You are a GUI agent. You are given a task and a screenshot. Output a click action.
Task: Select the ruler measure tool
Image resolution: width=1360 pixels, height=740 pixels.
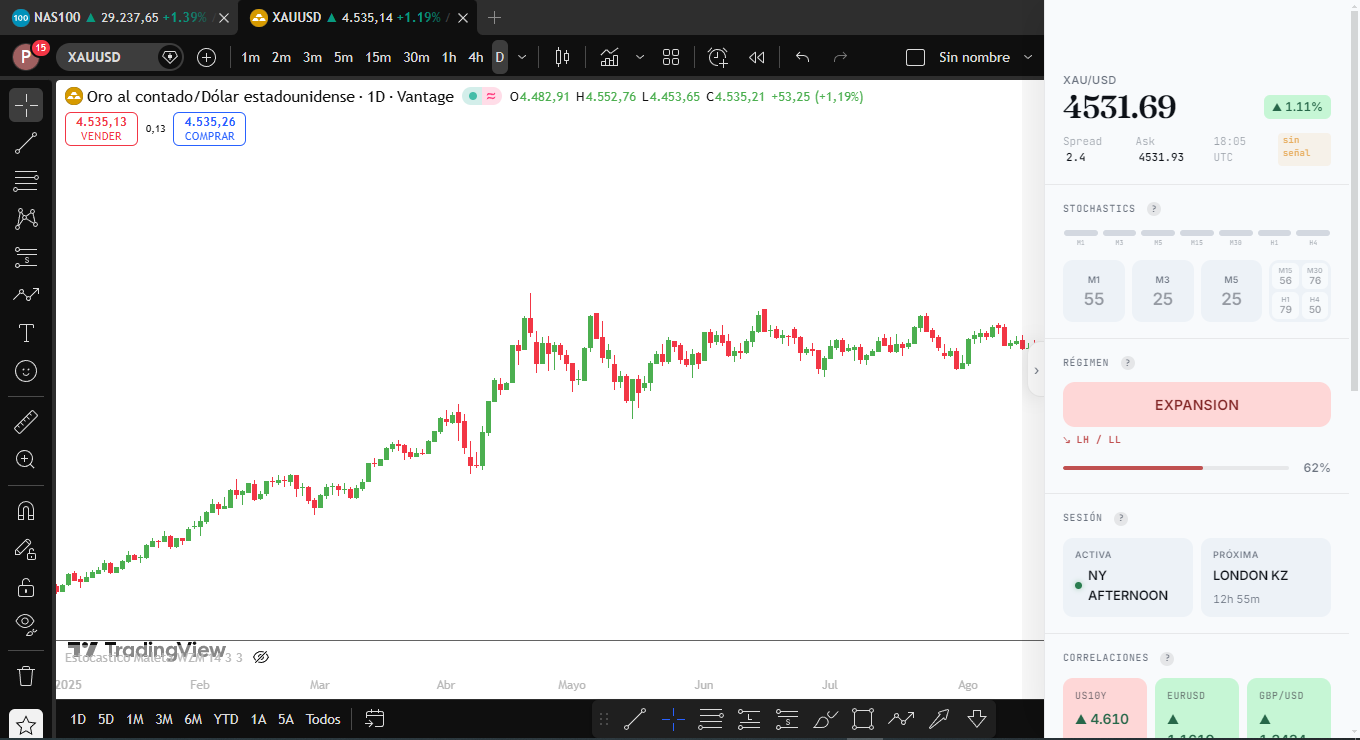[x=26, y=422]
